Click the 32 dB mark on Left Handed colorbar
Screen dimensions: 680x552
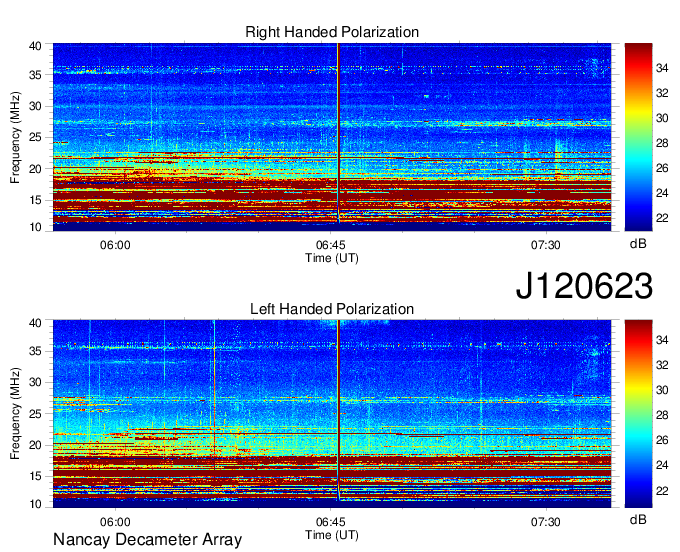(x=662, y=365)
